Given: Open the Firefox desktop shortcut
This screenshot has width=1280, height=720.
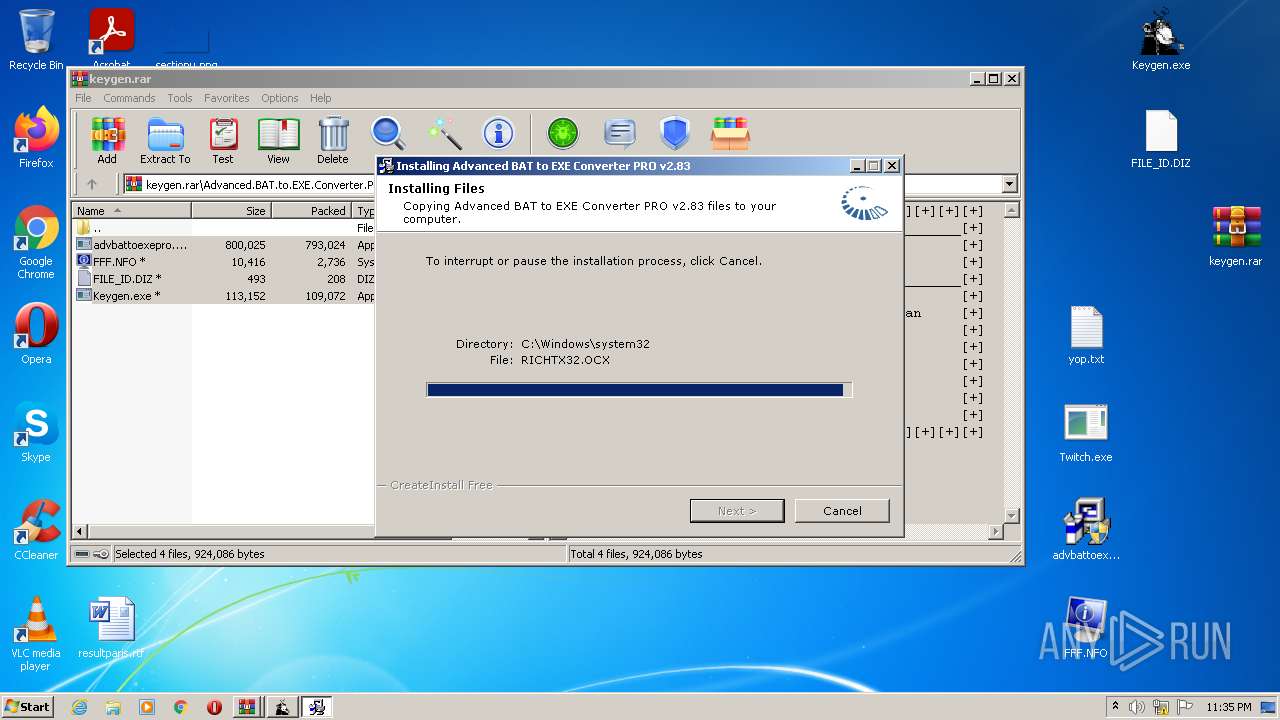Looking at the screenshot, I should pos(36,138).
